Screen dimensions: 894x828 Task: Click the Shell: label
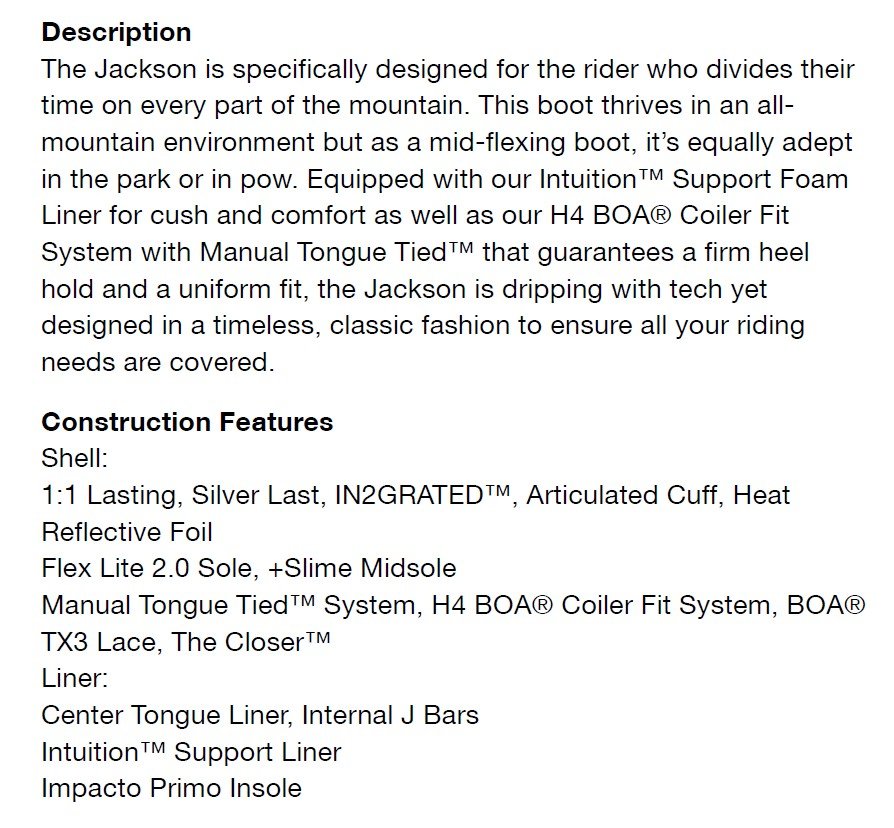[75, 458]
